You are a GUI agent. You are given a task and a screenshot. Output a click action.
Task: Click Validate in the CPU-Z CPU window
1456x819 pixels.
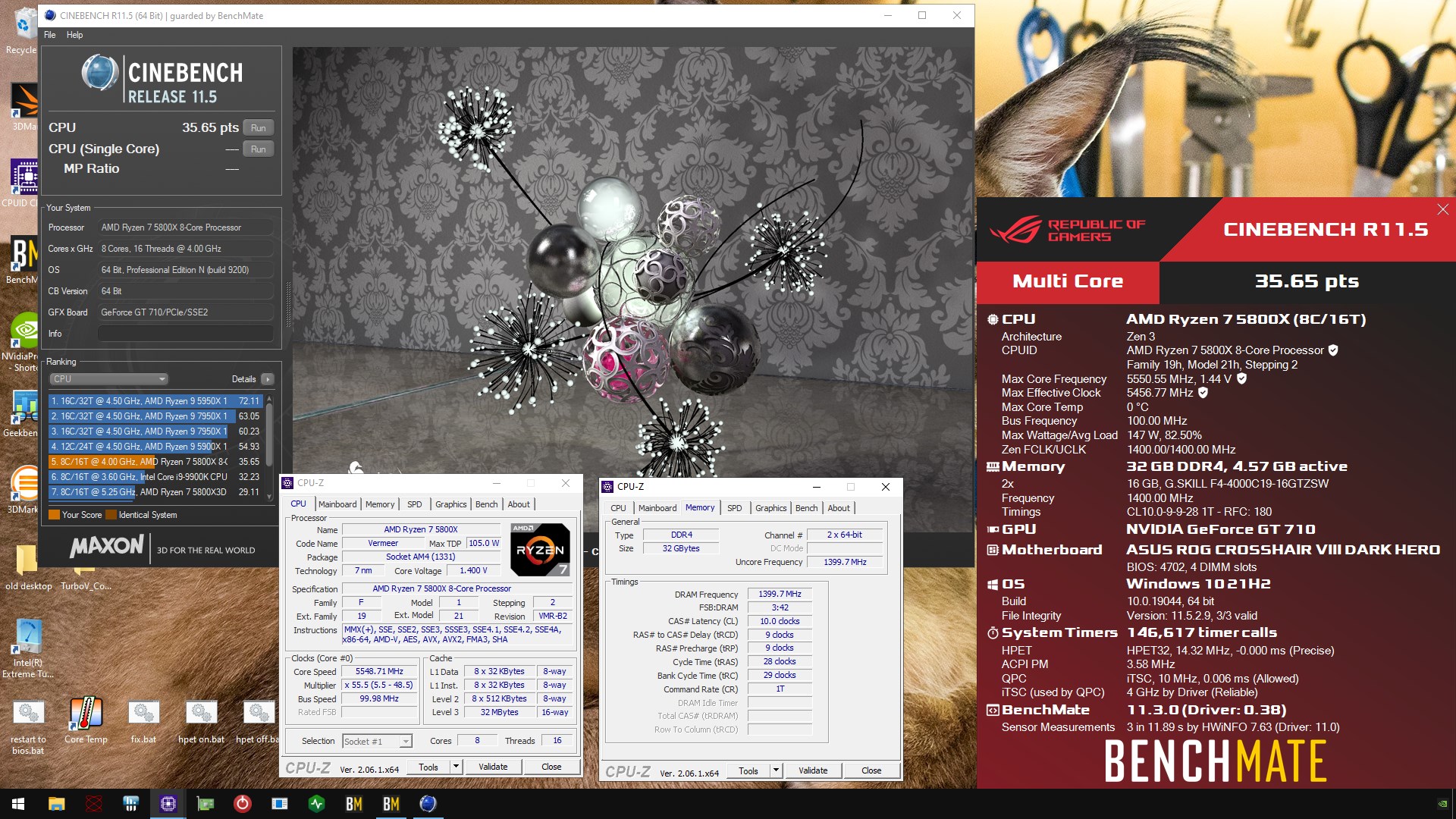pos(493,767)
